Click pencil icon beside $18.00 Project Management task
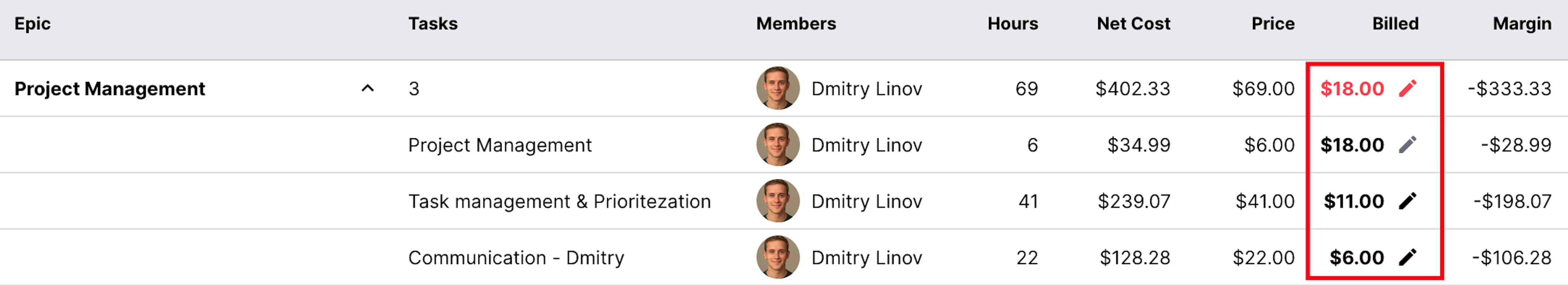 tap(1407, 145)
